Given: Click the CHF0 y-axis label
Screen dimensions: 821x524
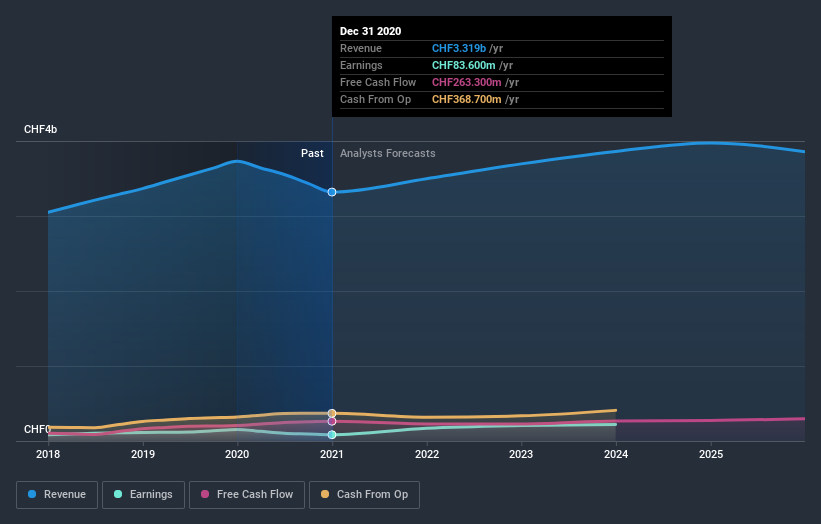Looking at the screenshot, I should [37, 429].
